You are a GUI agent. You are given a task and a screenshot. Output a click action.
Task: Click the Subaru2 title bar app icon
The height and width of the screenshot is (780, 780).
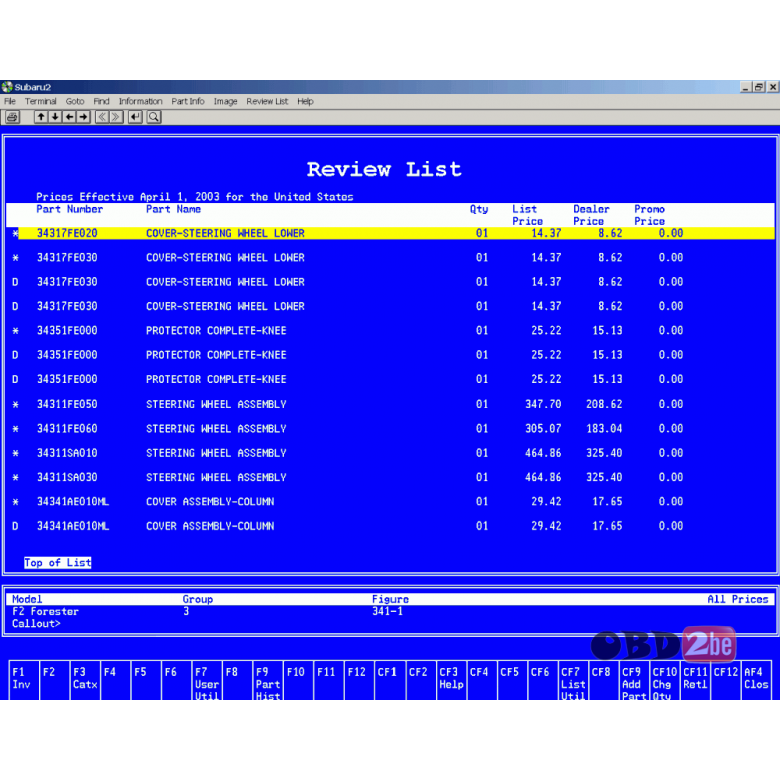pos(7,87)
